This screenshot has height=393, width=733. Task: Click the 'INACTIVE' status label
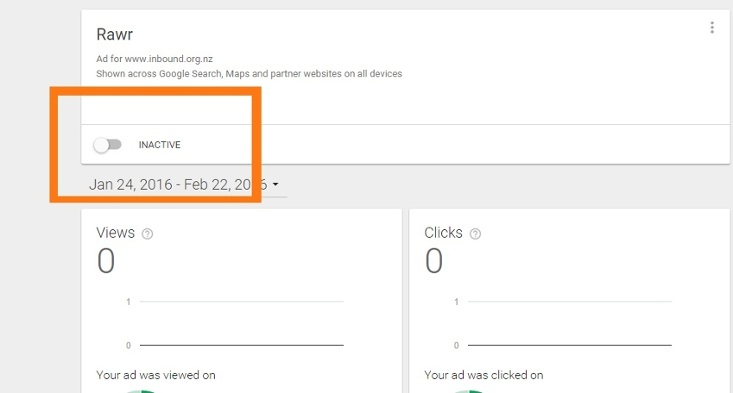(159, 145)
